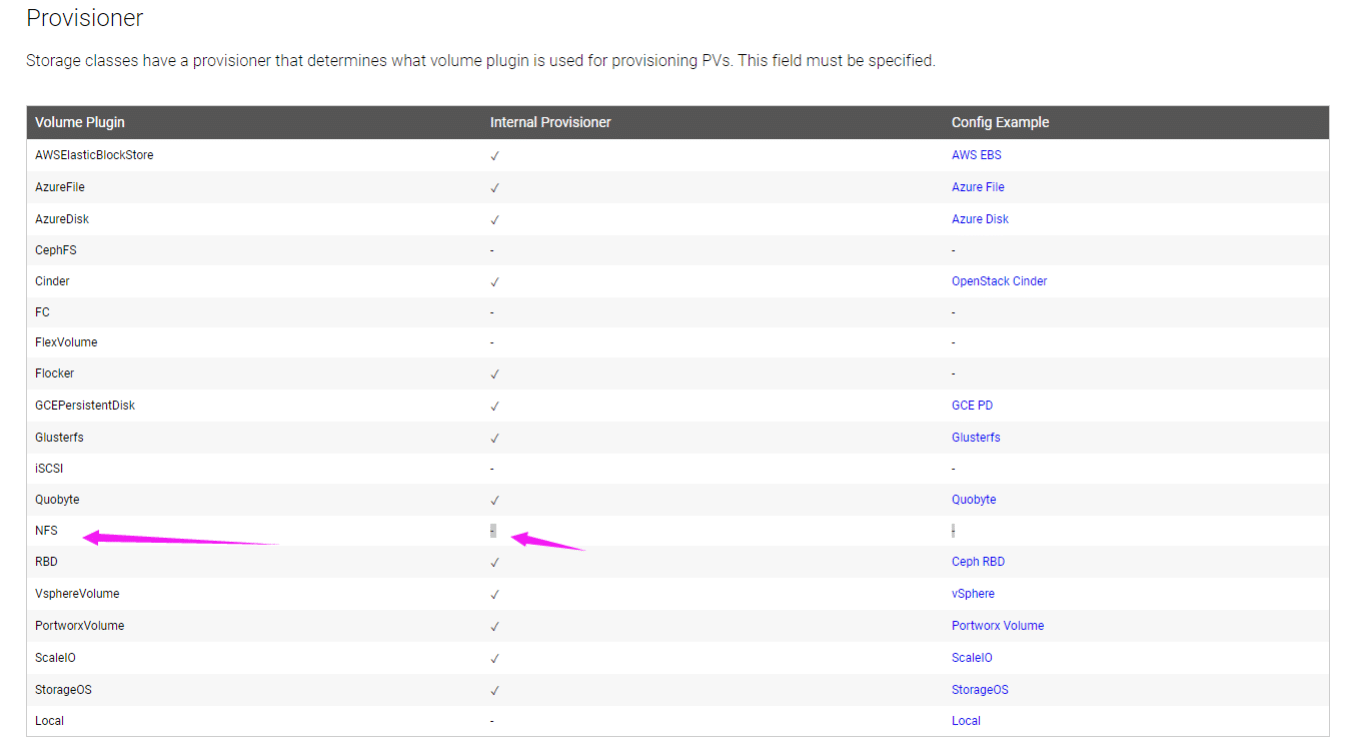The width and height of the screenshot is (1347, 756).
Task: Click the Glusterfs config example link
Action: coord(975,437)
